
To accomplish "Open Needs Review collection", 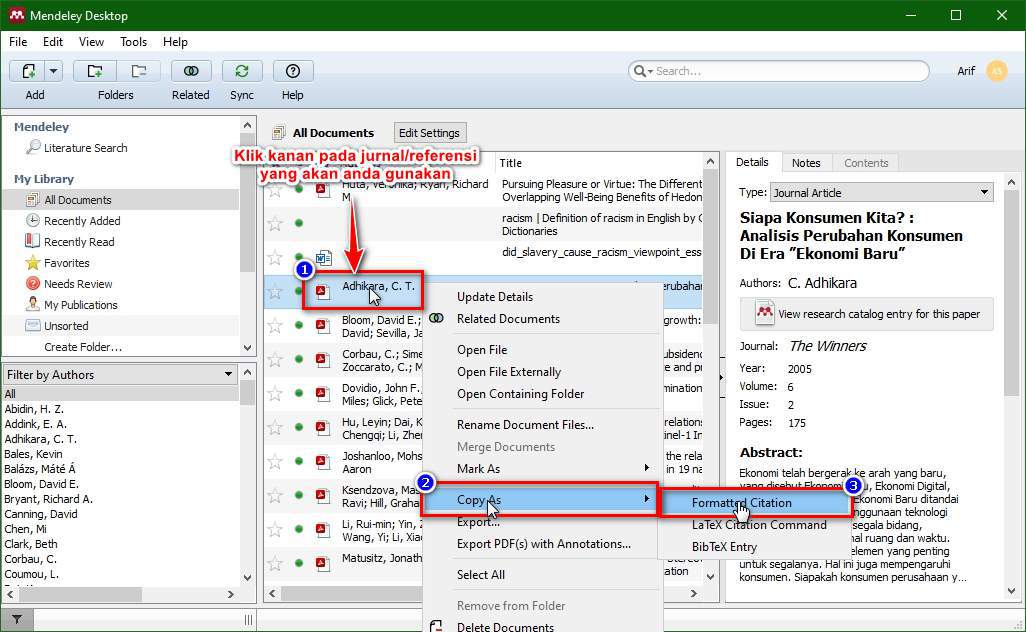I will click(78, 283).
